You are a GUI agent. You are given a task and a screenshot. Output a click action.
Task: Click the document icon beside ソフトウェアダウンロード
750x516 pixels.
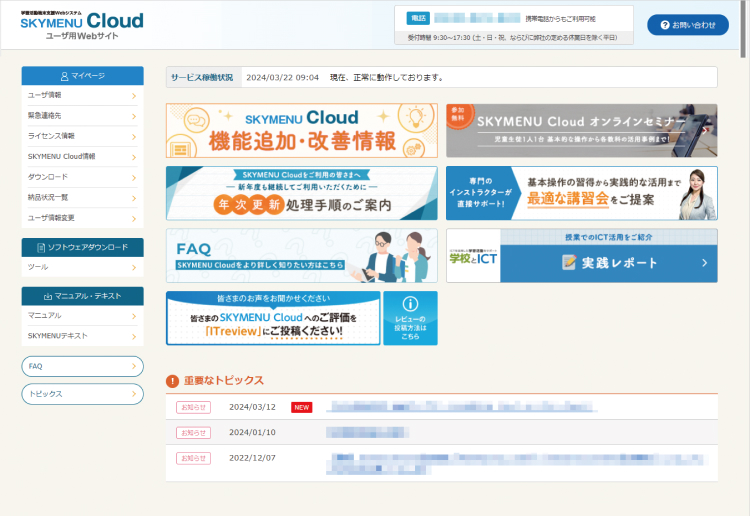(x=41, y=248)
